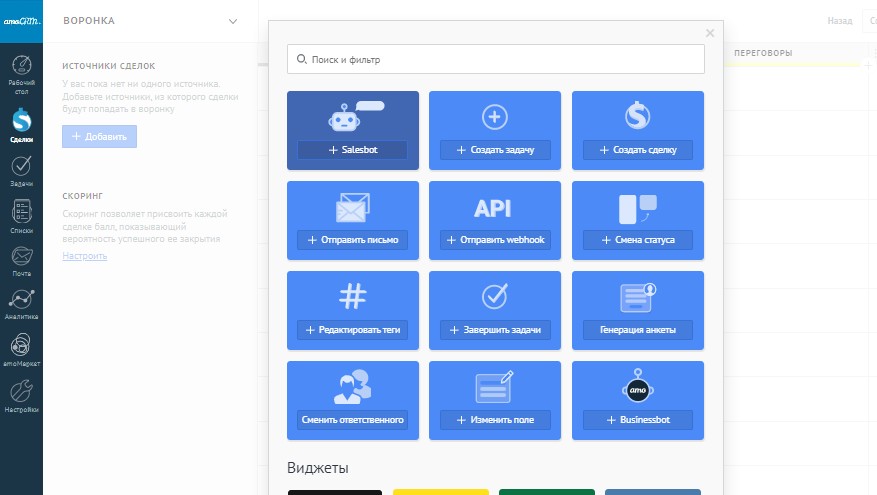Expand the Воронка dropdown chevron

click(233, 21)
